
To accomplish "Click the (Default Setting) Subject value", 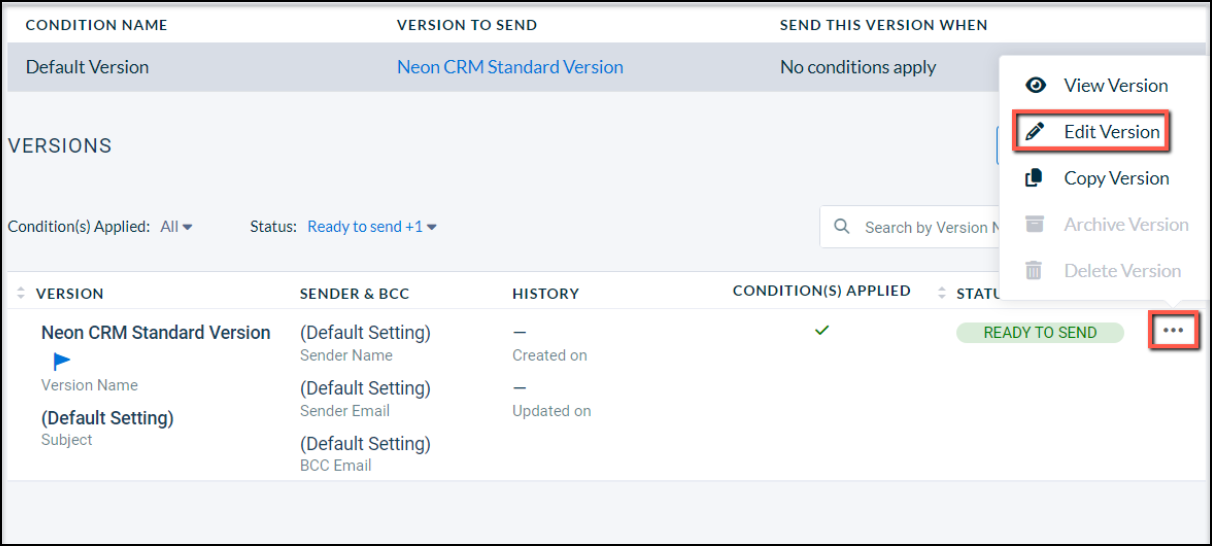I will pos(107,418).
